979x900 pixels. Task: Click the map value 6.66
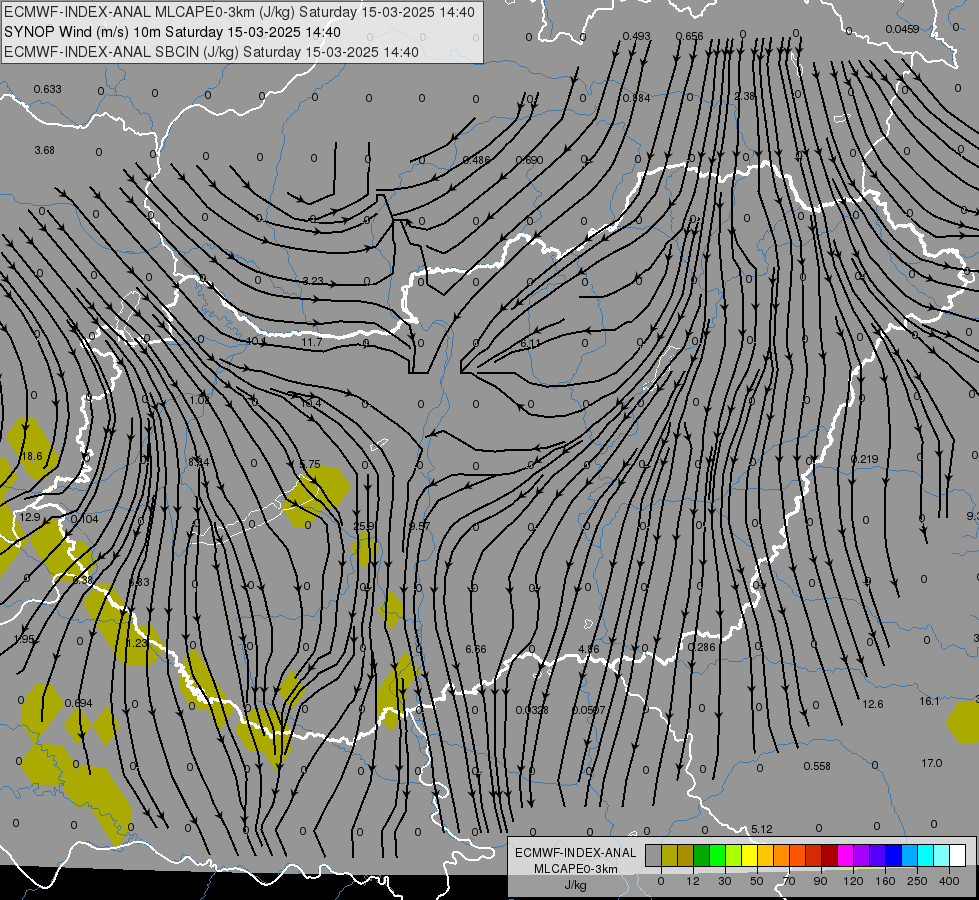click(x=476, y=649)
